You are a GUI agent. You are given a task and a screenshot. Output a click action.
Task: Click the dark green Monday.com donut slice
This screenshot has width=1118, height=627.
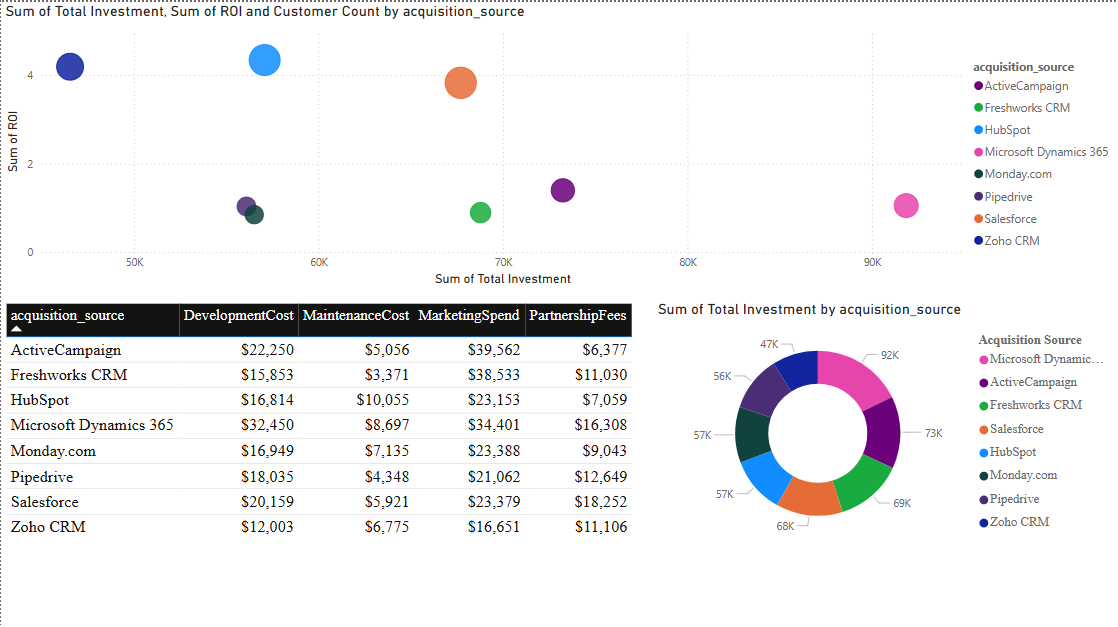pyautogui.click(x=752, y=434)
